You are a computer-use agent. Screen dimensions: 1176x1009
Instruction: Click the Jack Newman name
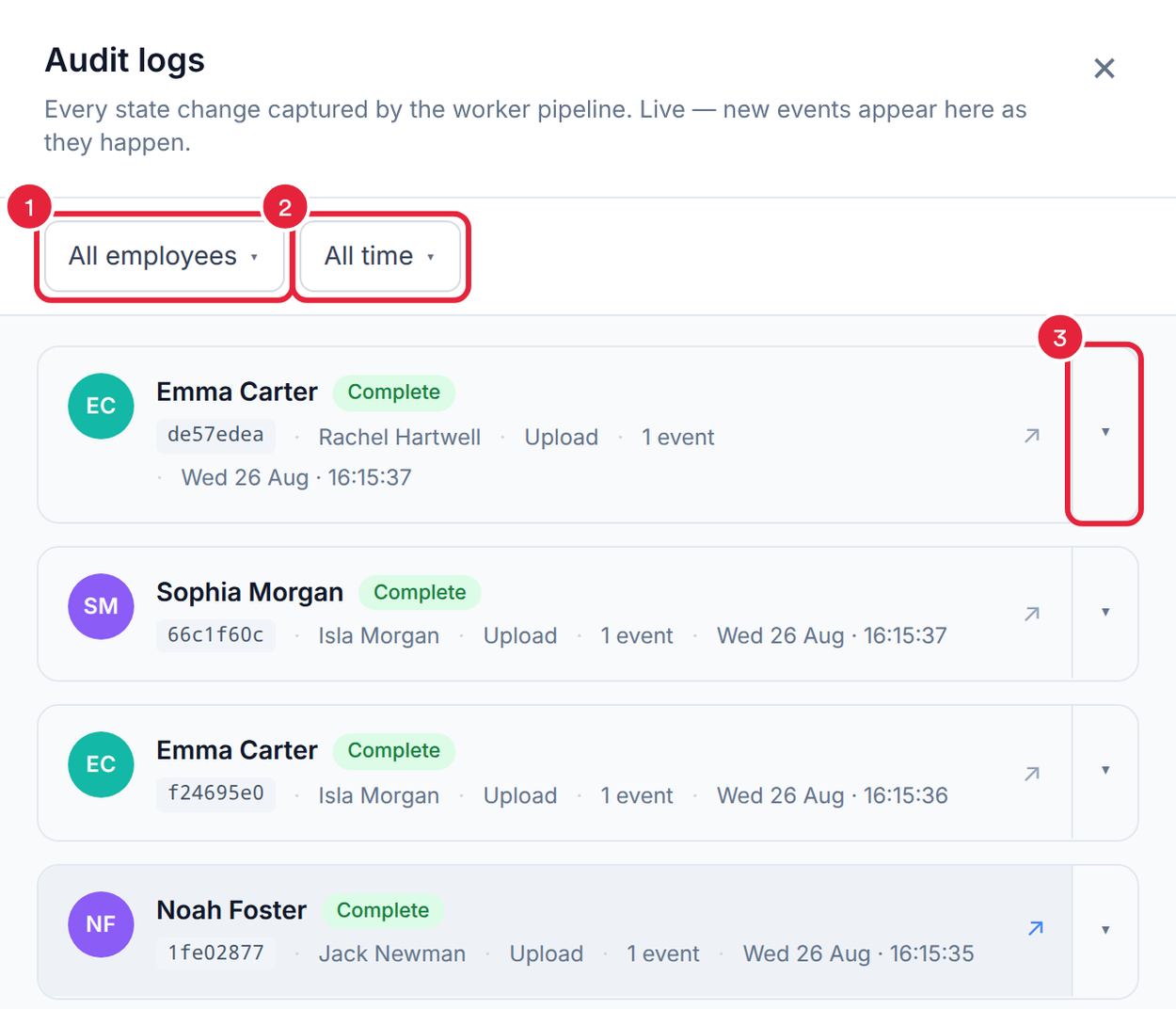(x=392, y=954)
